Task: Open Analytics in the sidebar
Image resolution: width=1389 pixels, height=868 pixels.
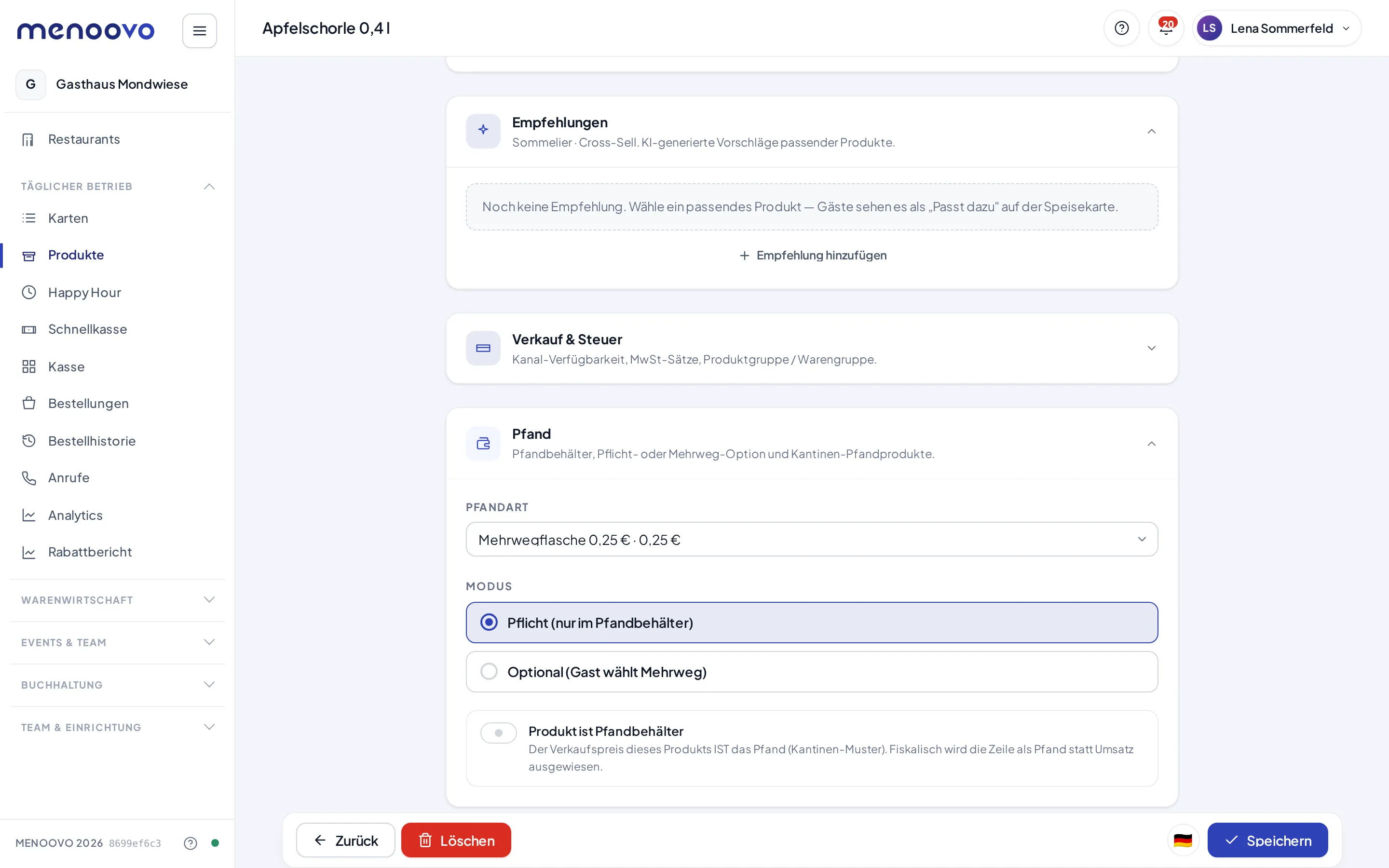Action: pyautogui.click(x=117, y=515)
